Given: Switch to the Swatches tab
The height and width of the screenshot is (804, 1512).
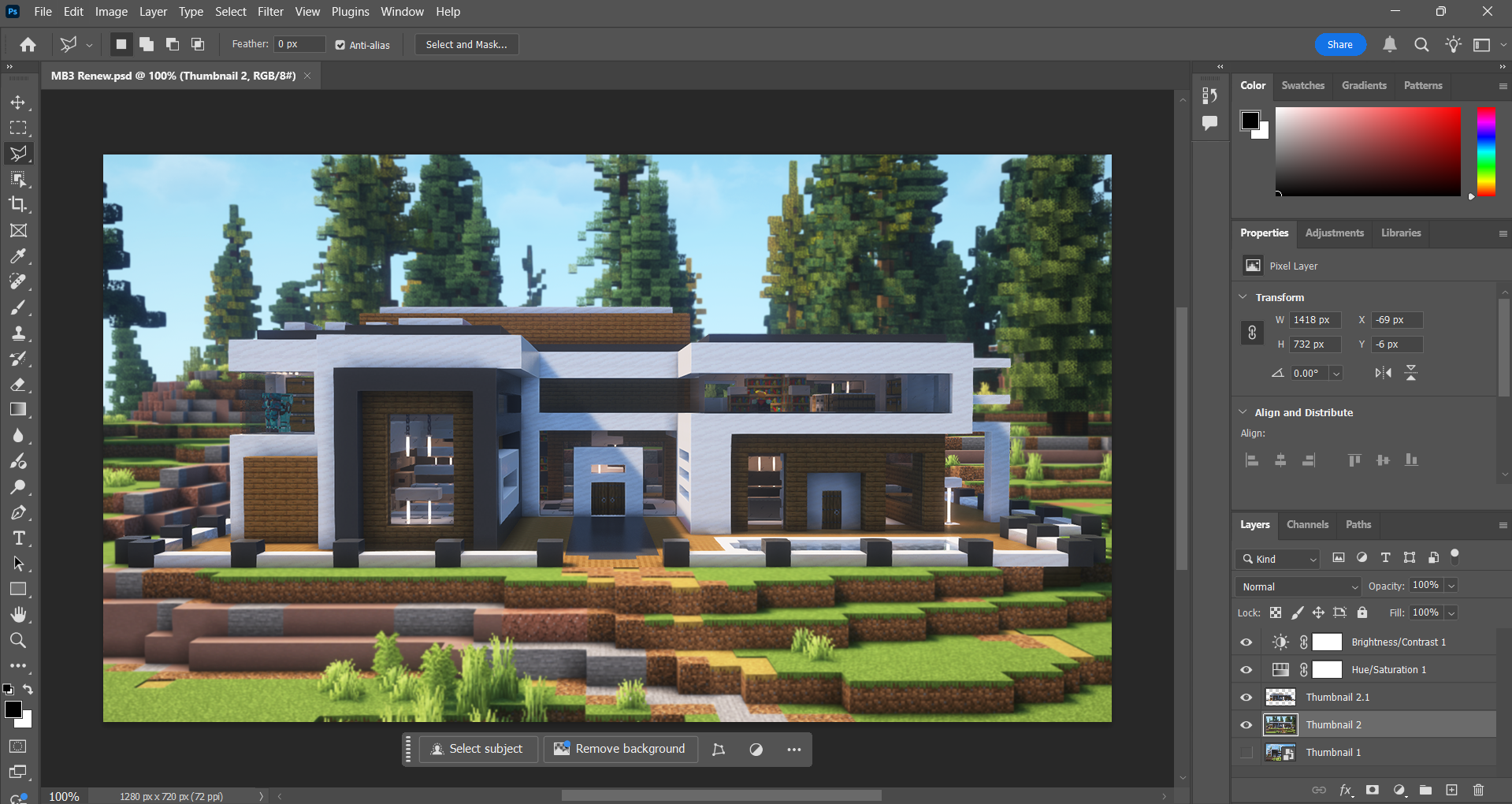Looking at the screenshot, I should click(1302, 85).
